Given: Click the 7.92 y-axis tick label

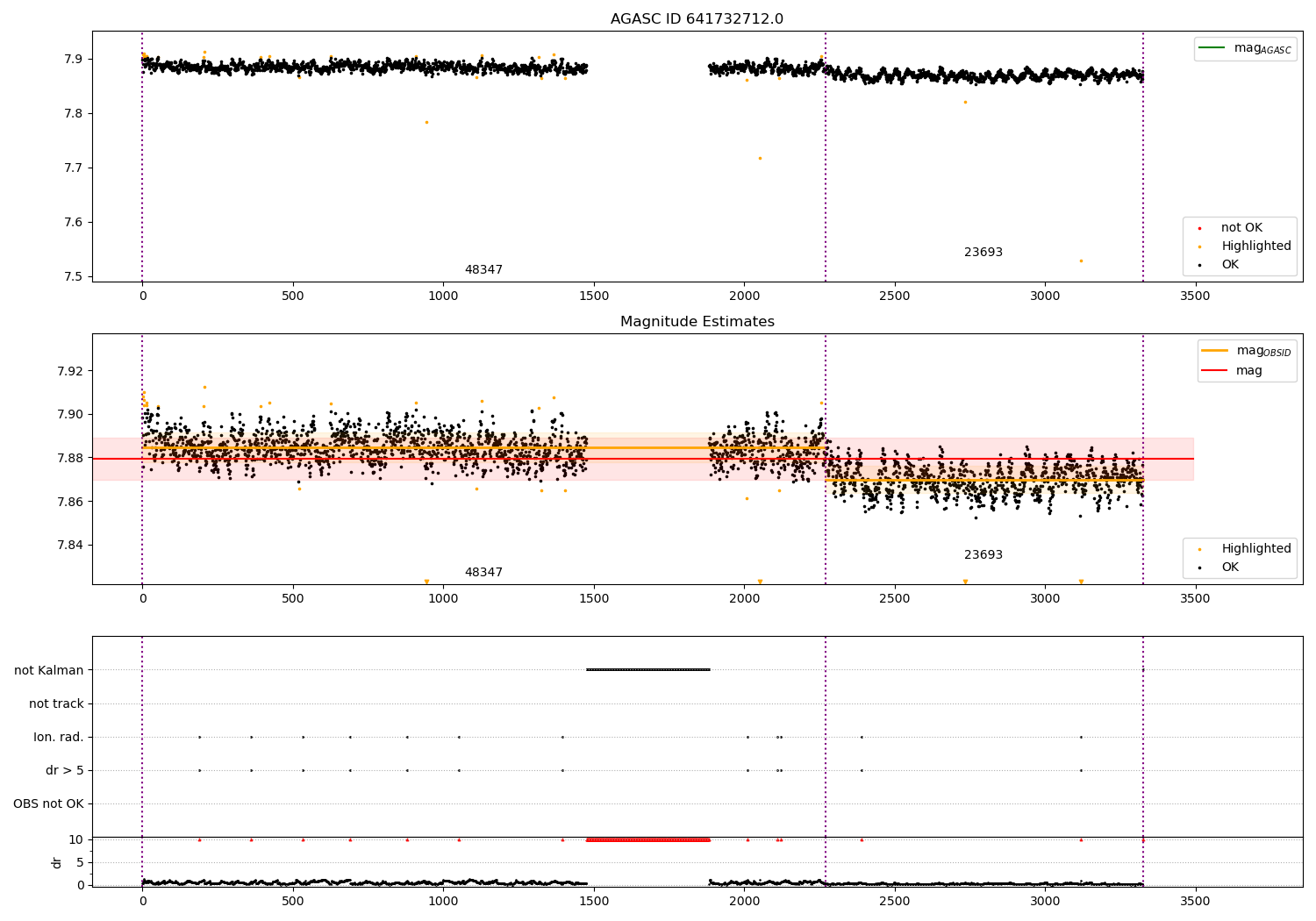Looking at the screenshot, I should [69, 371].
